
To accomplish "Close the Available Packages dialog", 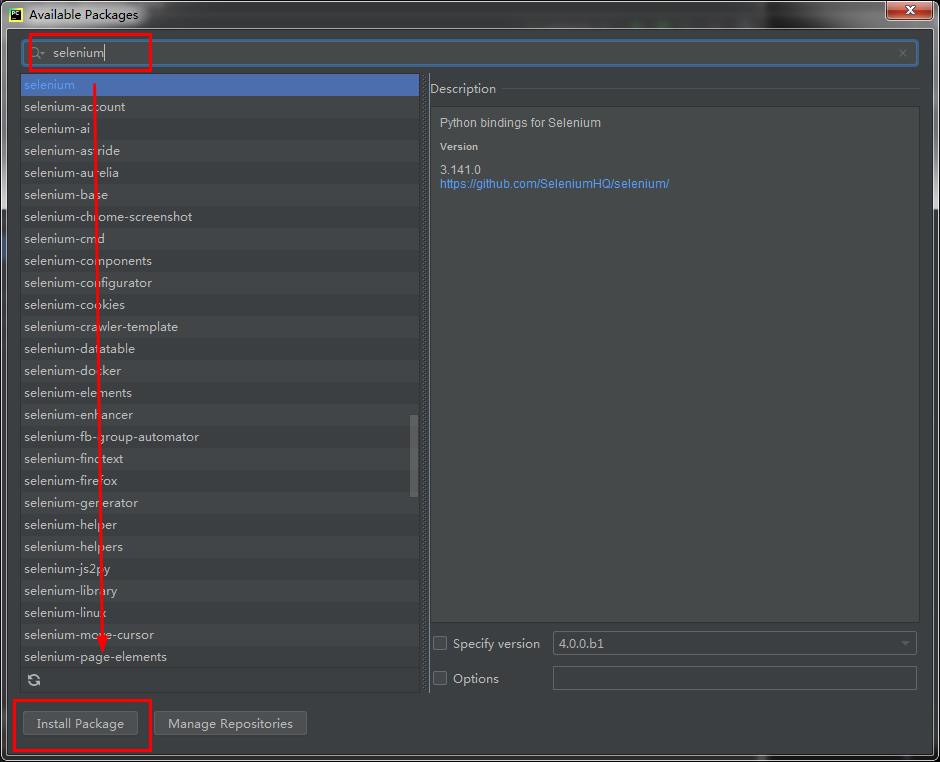I will (x=909, y=10).
